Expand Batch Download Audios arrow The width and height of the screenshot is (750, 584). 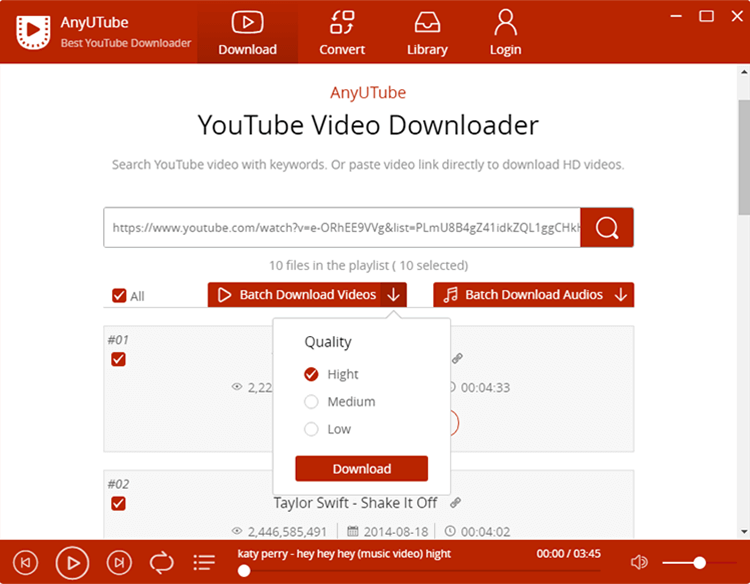point(621,295)
